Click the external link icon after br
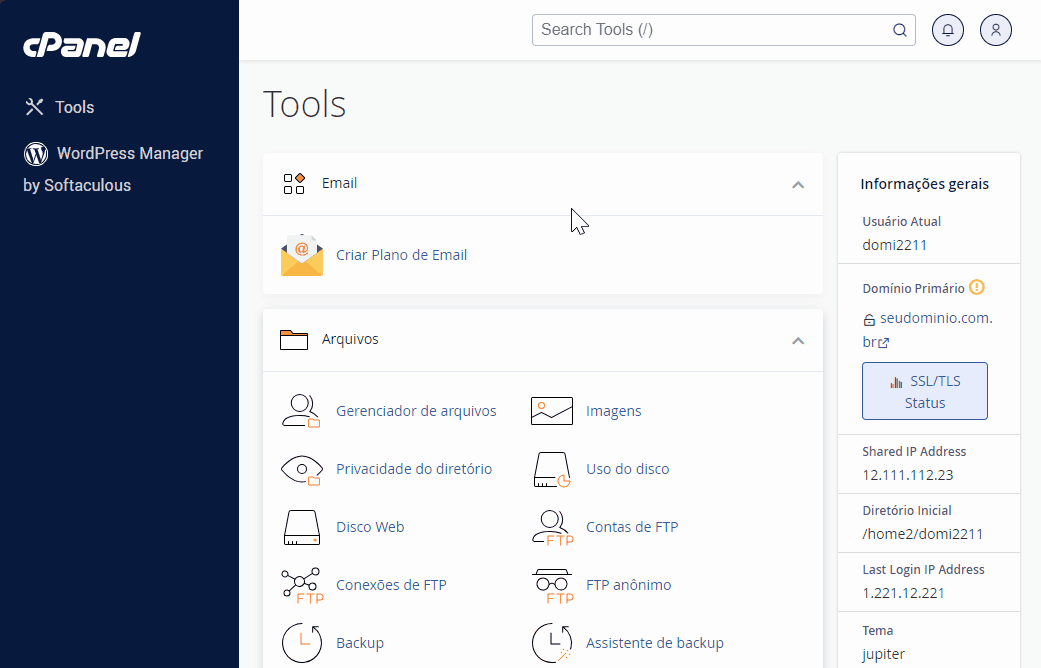 coord(884,343)
